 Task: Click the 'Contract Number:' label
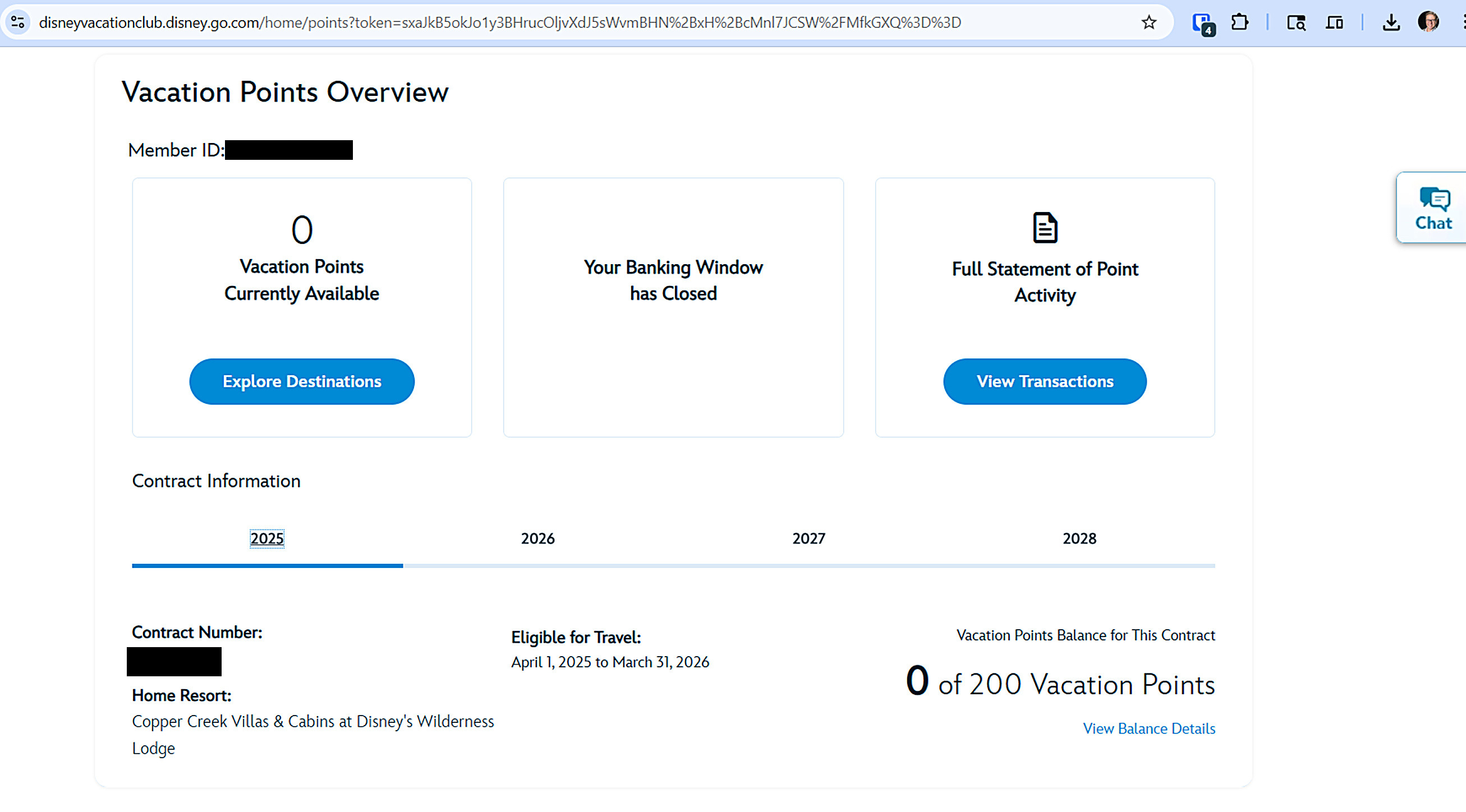pyautogui.click(x=197, y=632)
